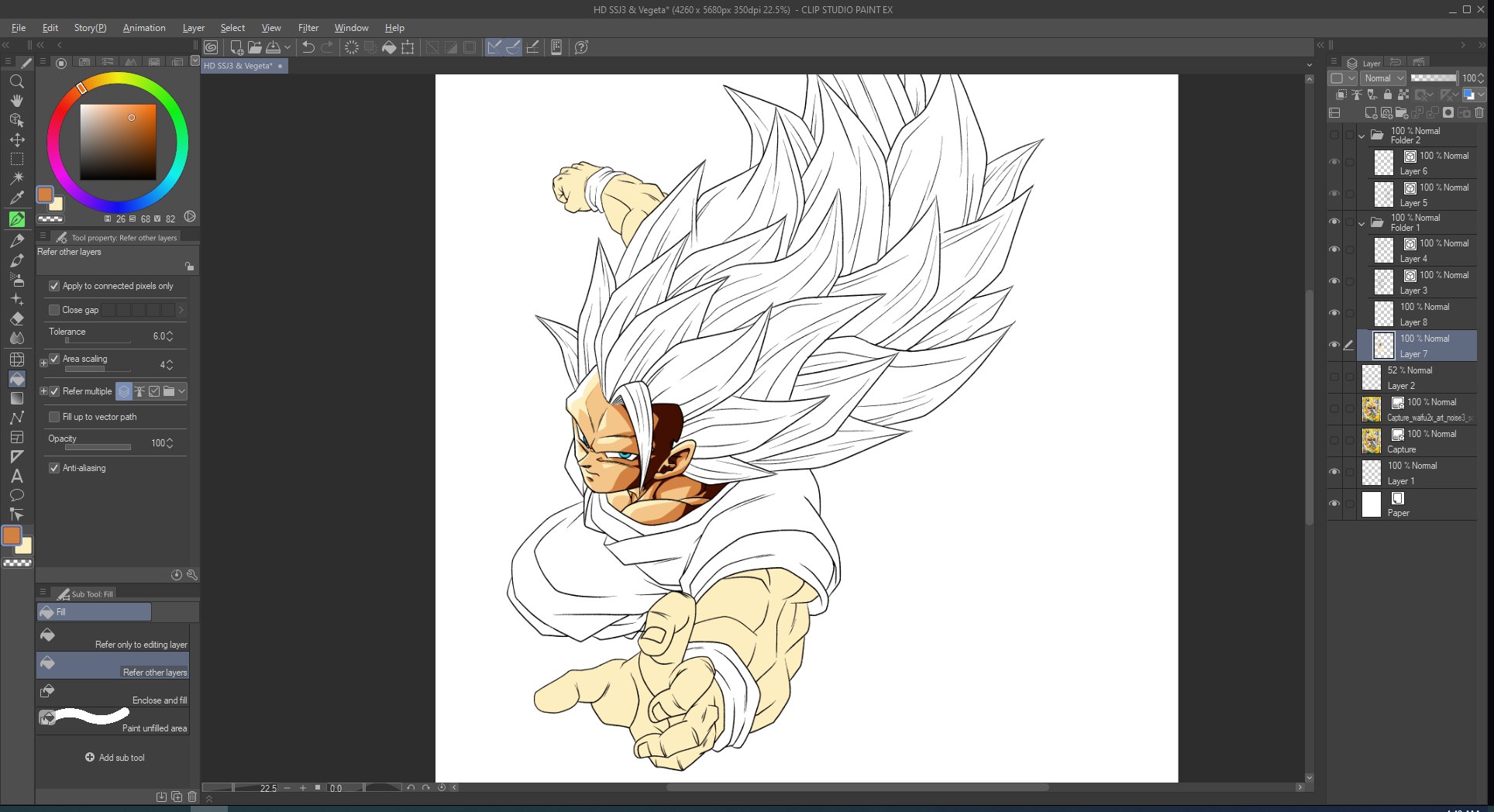Click the Scale/Rotate transform icon
This screenshot has width=1494, height=812.
(x=408, y=47)
